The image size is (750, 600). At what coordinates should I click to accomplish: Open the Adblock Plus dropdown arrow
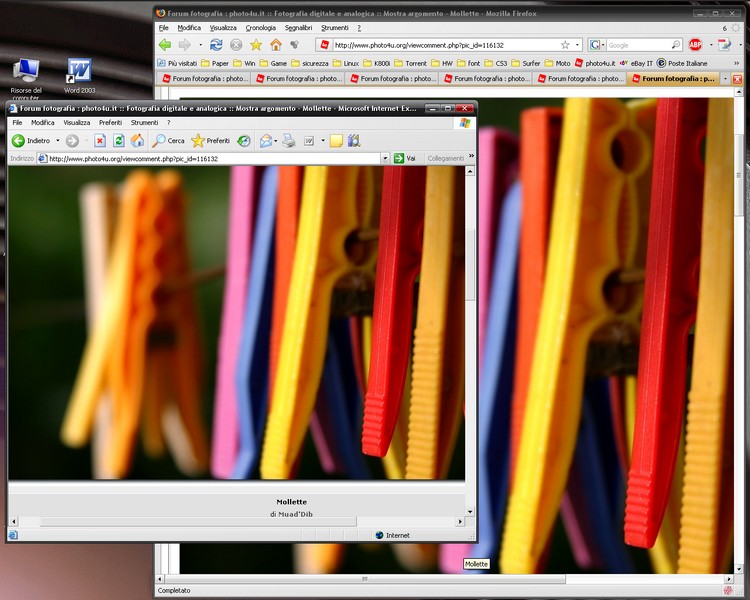(711, 45)
